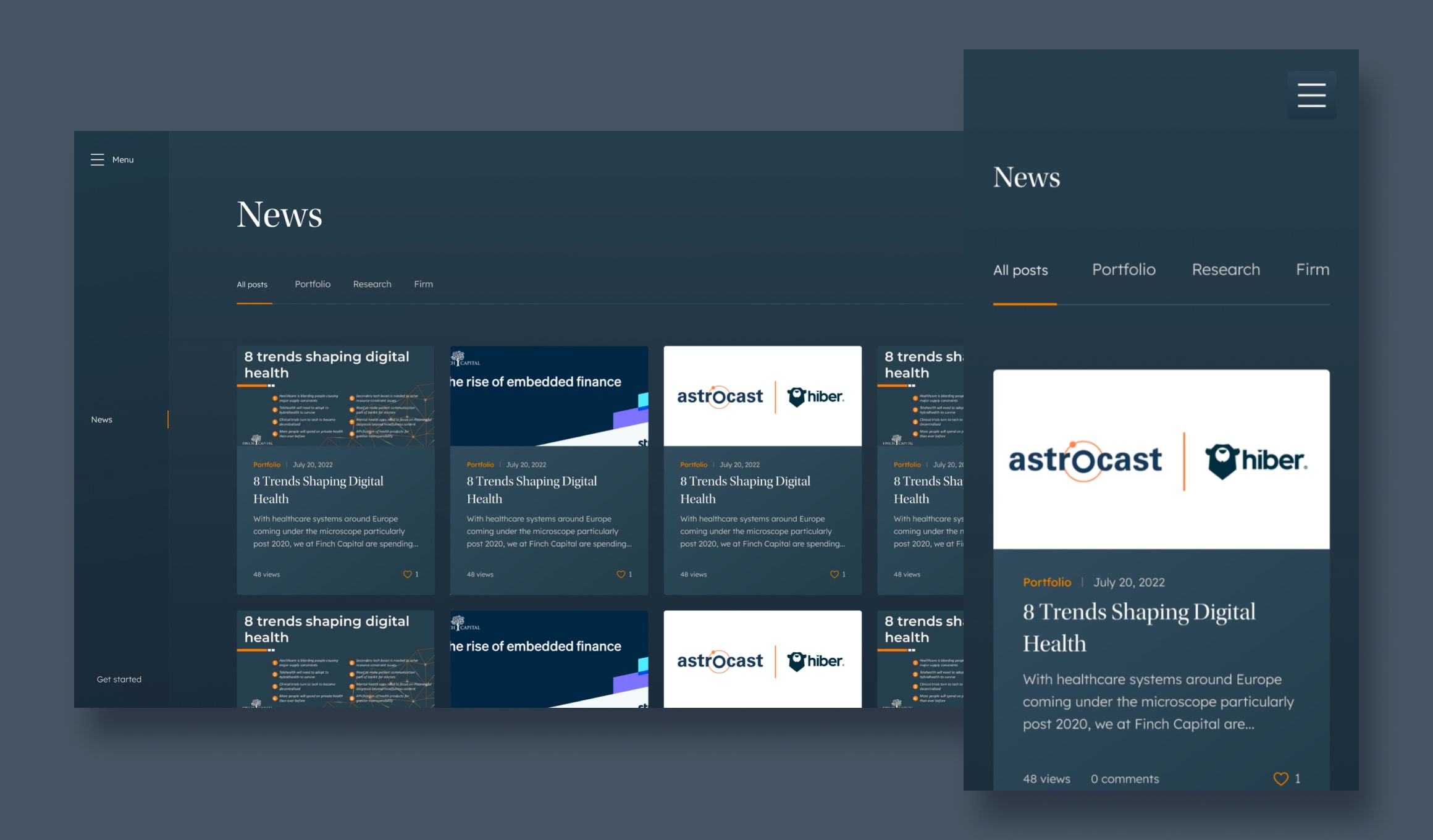
Task: Switch to Portfolio tab in mobile view
Action: pyautogui.click(x=1124, y=270)
